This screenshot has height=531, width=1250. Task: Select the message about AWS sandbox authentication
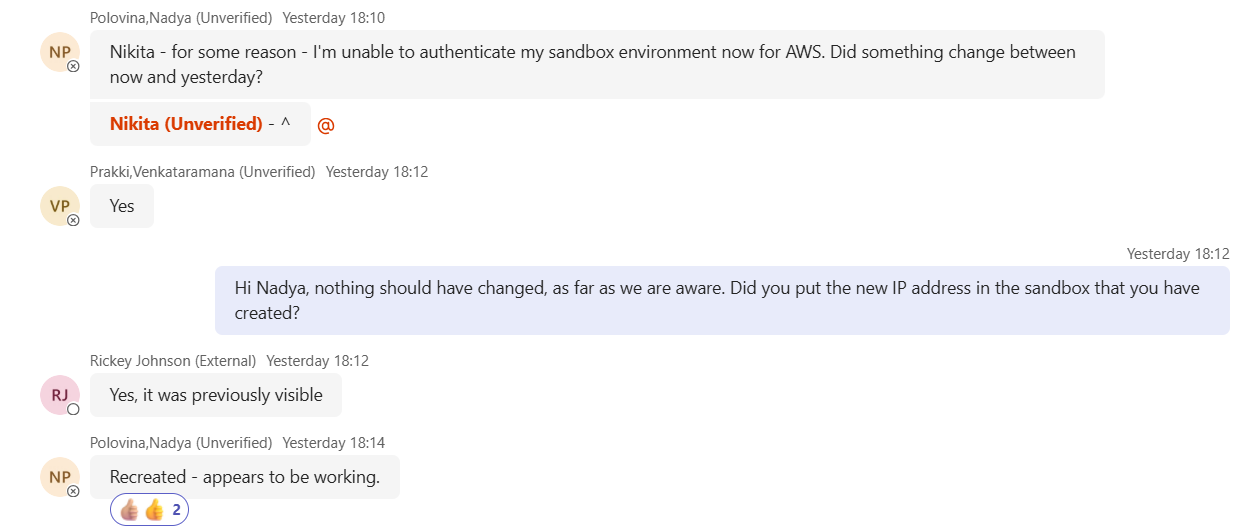pos(597,64)
